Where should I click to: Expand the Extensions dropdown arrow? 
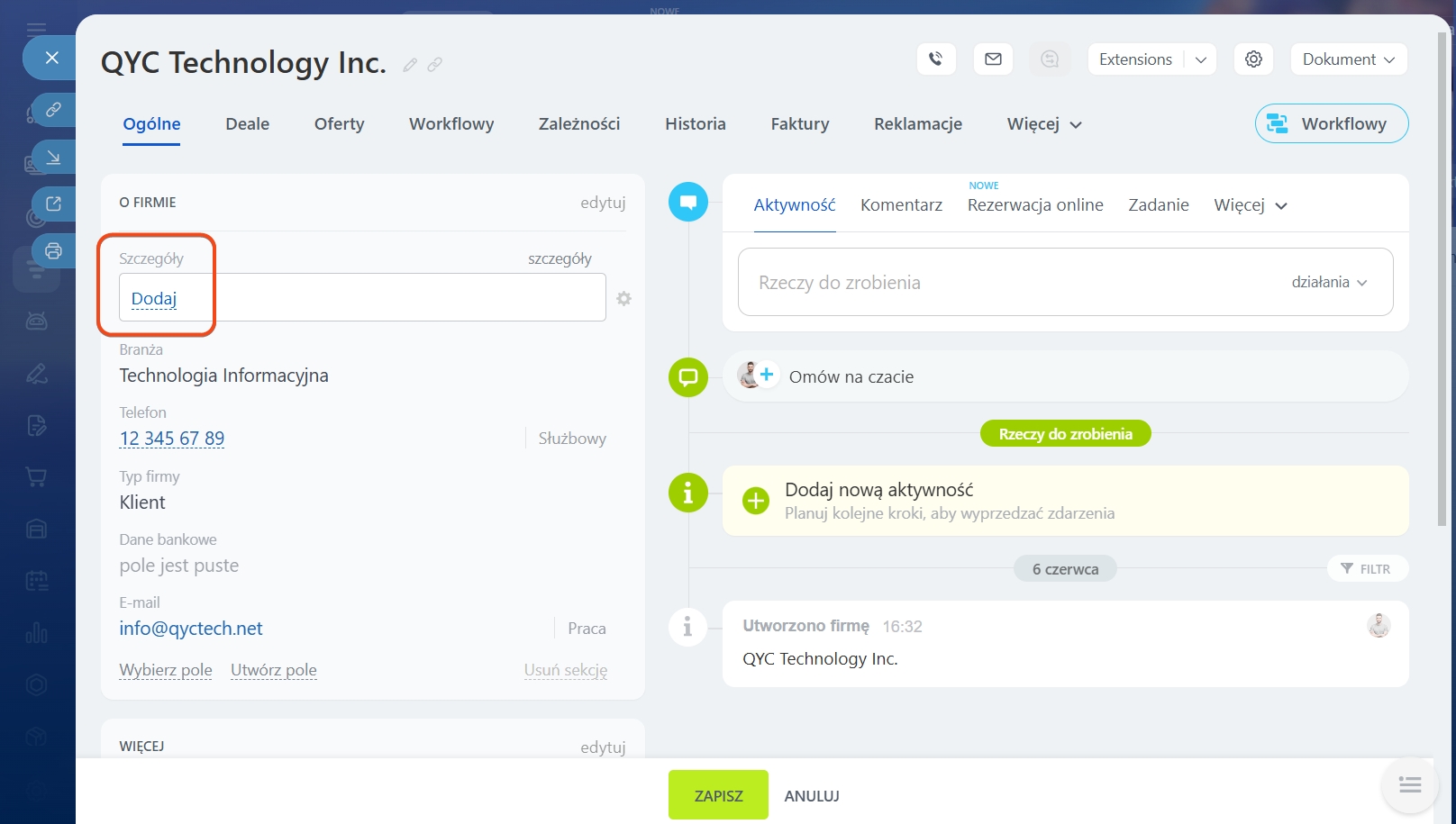coord(1200,59)
